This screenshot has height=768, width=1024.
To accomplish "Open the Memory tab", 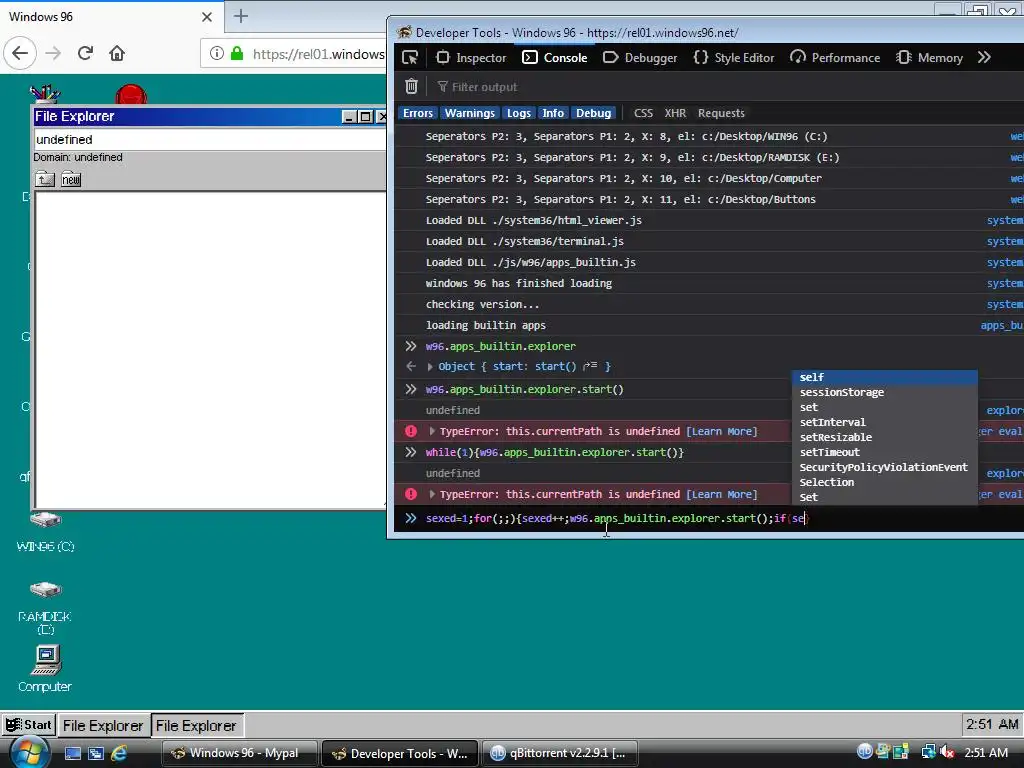I will pyautogui.click(x=929, y=57).
